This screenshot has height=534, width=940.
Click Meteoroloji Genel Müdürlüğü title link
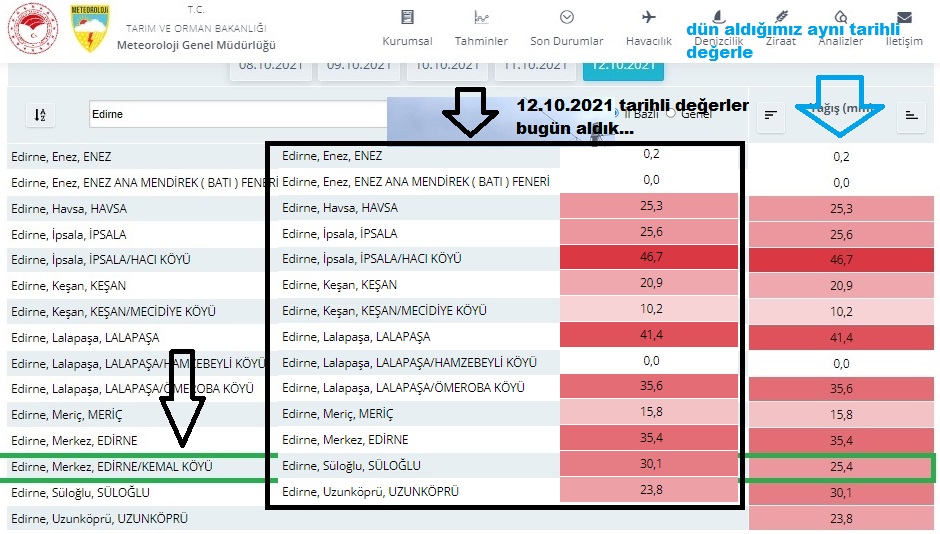195,45
